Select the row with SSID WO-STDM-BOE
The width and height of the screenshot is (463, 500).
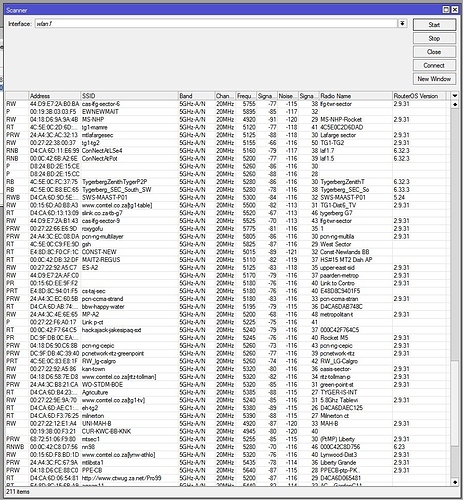pos(227,385)
